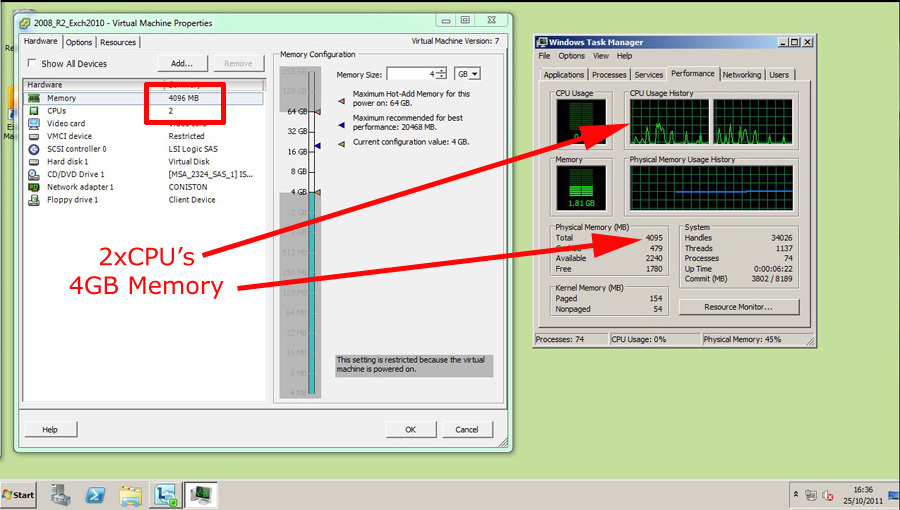Click the 'CONISTON' network summary value
The width and height of the screenshot is (900, 510).
click(x=188, y=187)
